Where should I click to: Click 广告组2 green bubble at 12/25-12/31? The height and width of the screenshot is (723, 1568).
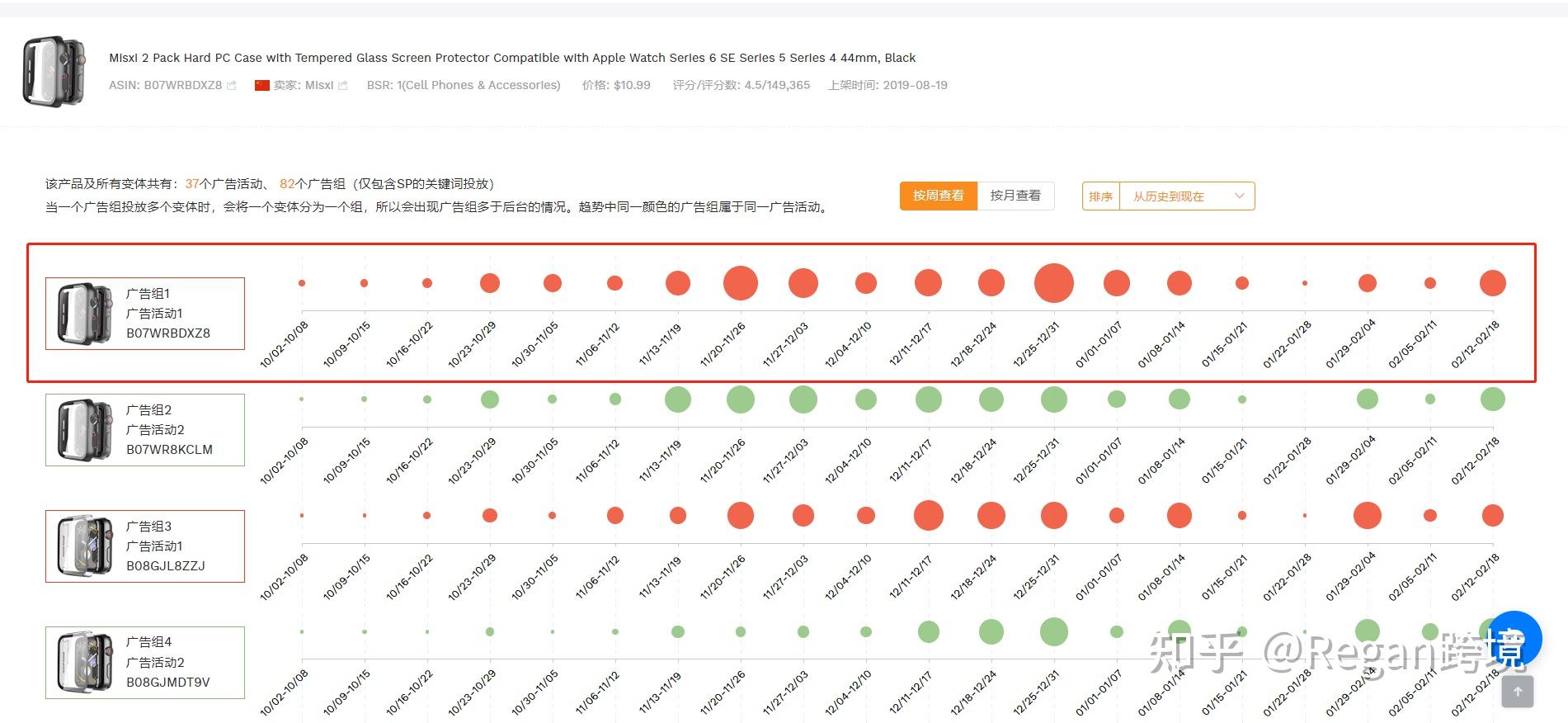1054,399
